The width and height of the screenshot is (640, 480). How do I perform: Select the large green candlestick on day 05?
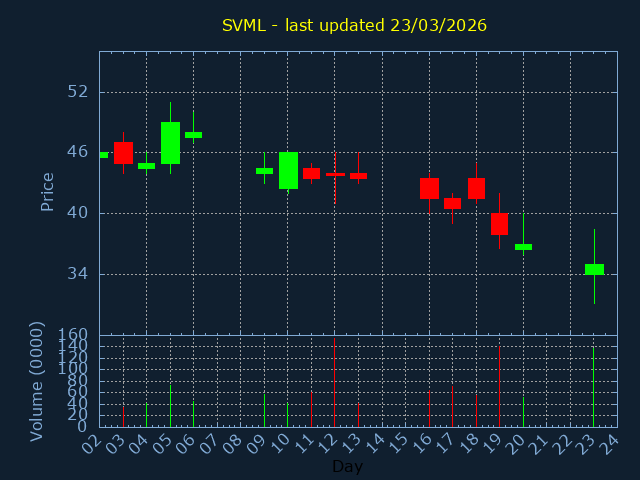click(x=170, y=142)
